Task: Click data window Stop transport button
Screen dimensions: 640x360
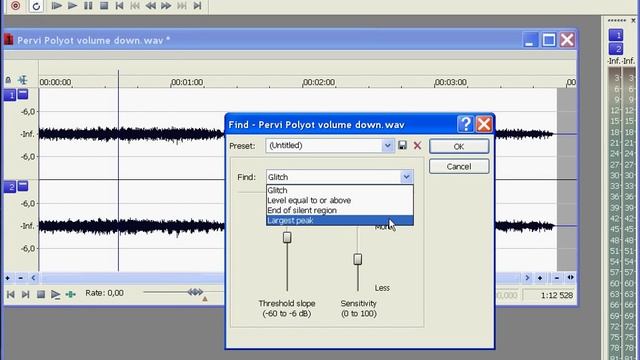Action: point(41,294)
